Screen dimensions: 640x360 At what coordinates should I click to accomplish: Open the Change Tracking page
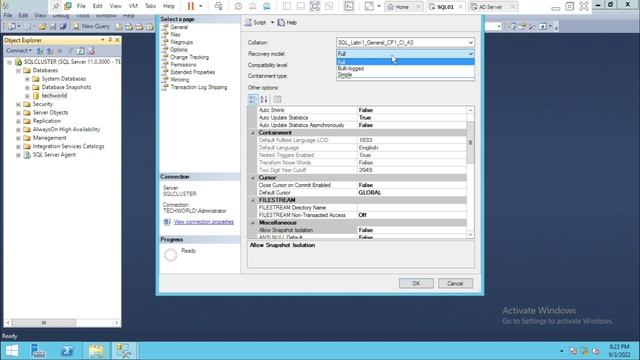click(189, 57)
